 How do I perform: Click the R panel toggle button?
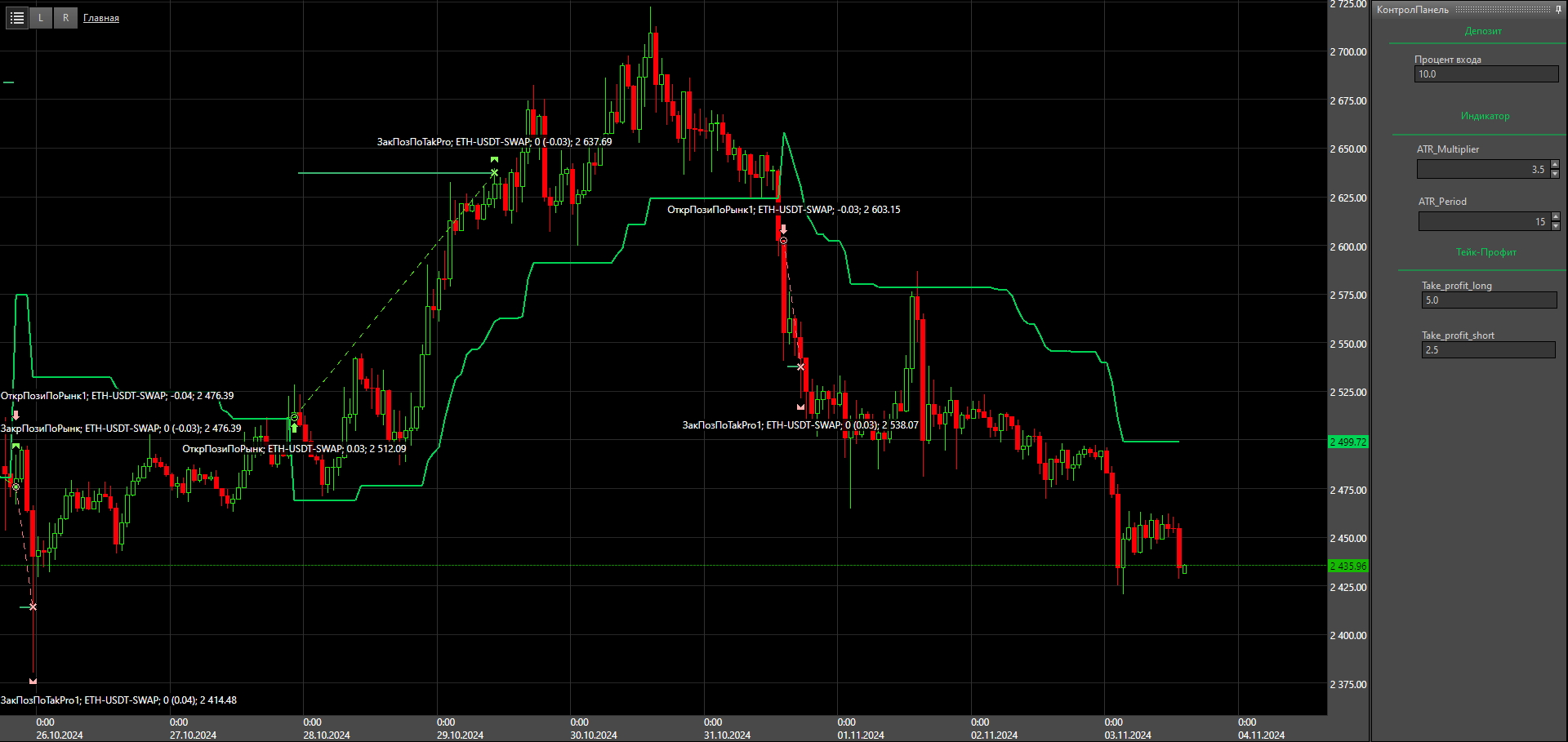(x=65, y=17)
